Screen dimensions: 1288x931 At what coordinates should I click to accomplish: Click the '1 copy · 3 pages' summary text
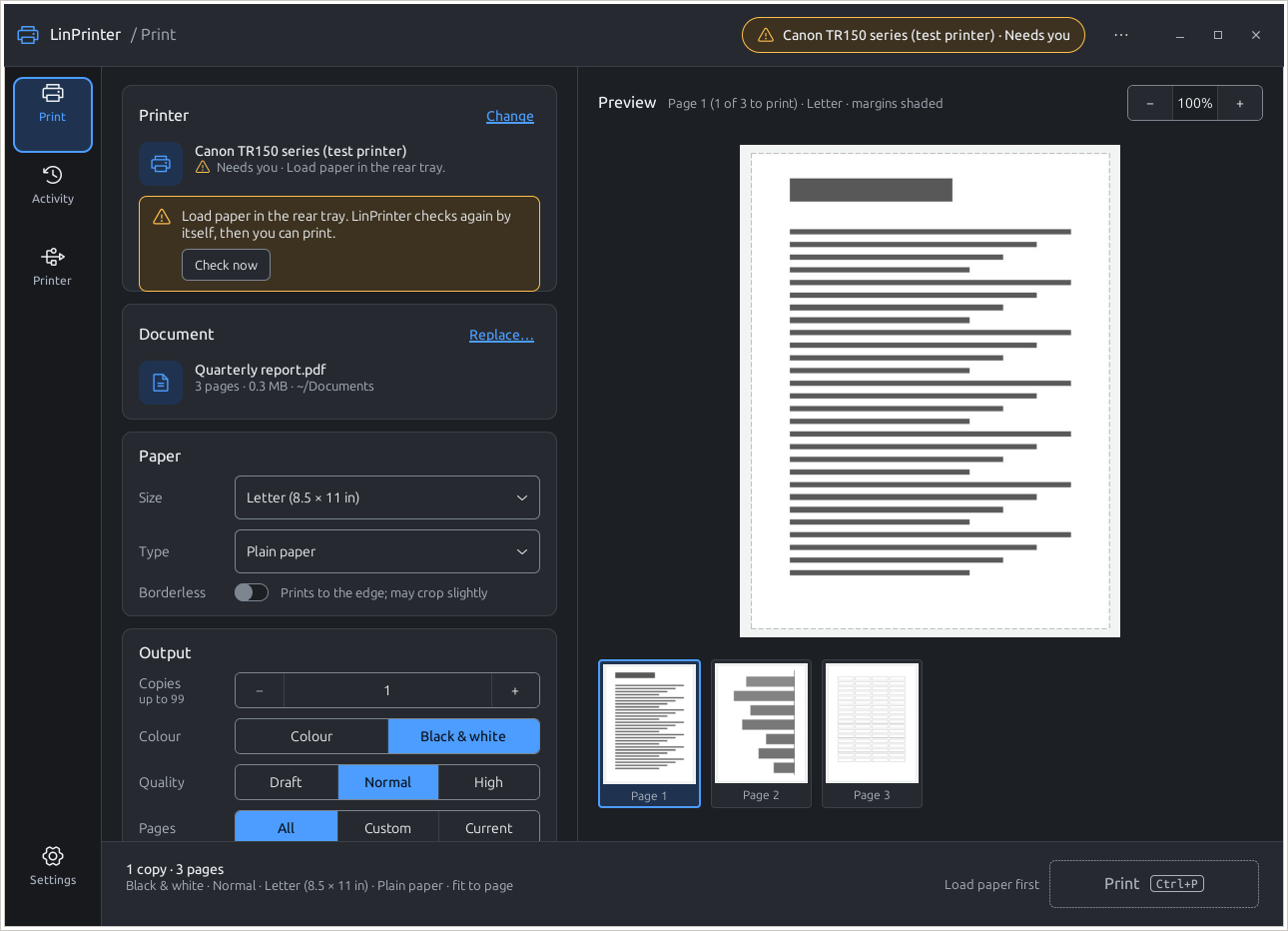point(176,869)
